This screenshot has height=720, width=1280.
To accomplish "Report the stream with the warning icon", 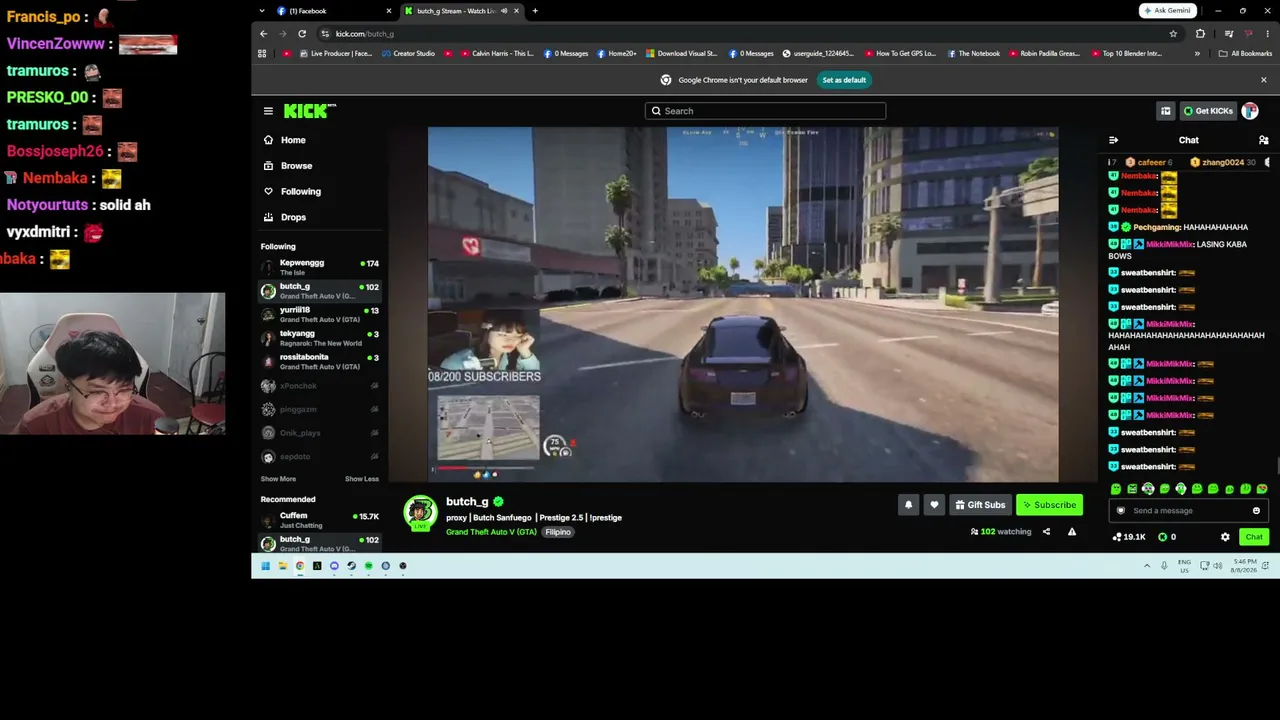I will pos(1071,532).
